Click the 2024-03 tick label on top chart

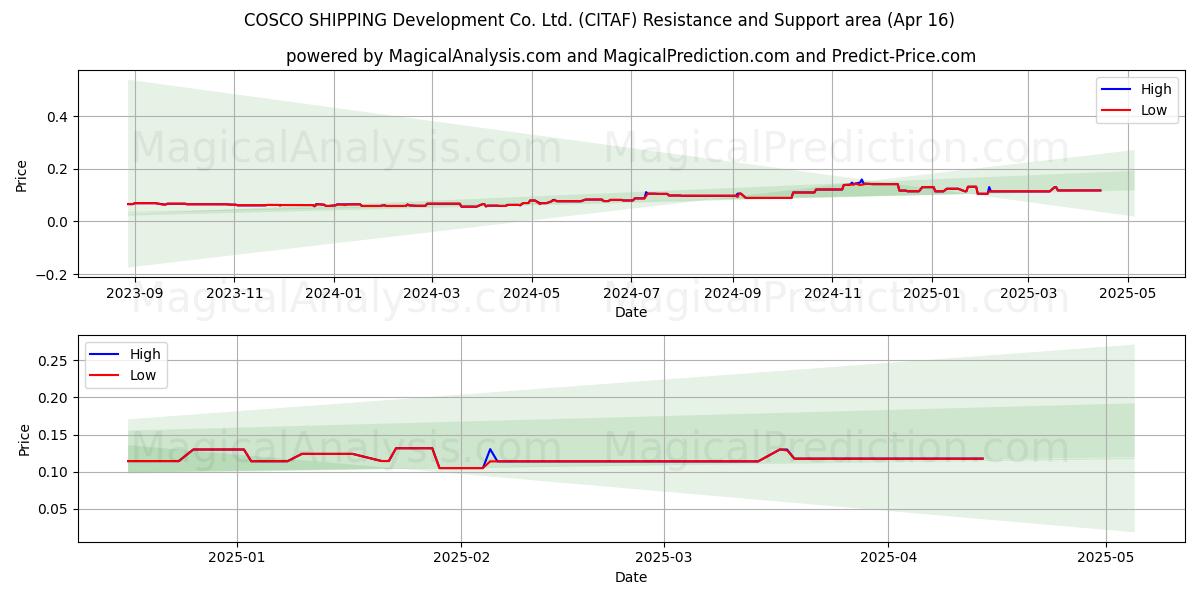pos(432,293)
